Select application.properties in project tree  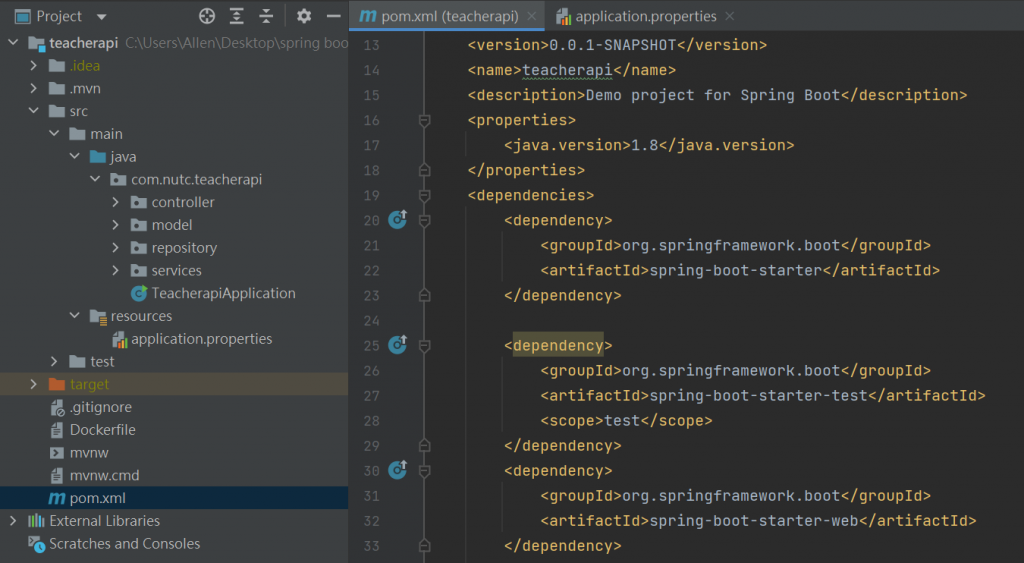click(201, 339)
